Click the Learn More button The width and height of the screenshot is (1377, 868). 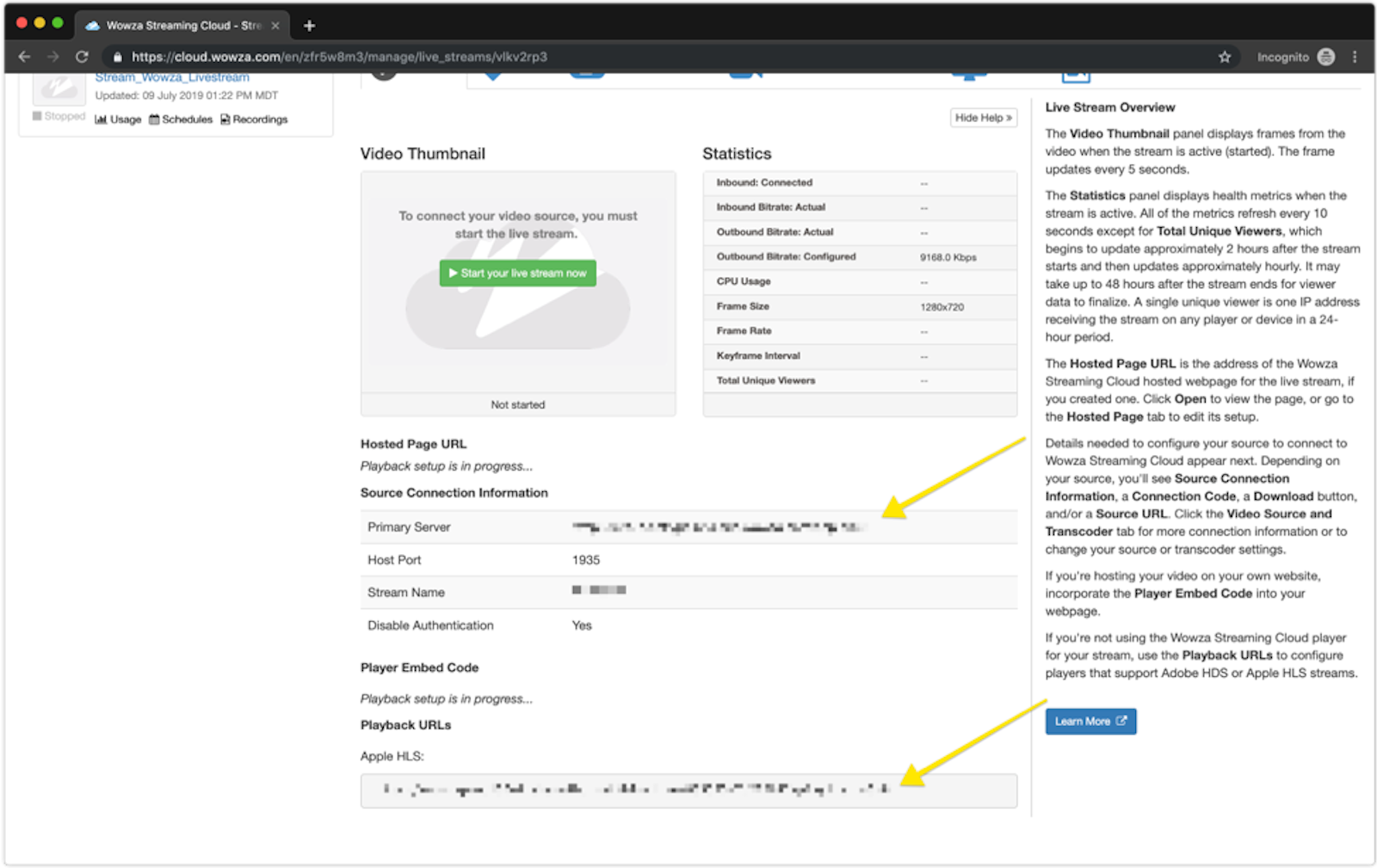(1090, 721)
